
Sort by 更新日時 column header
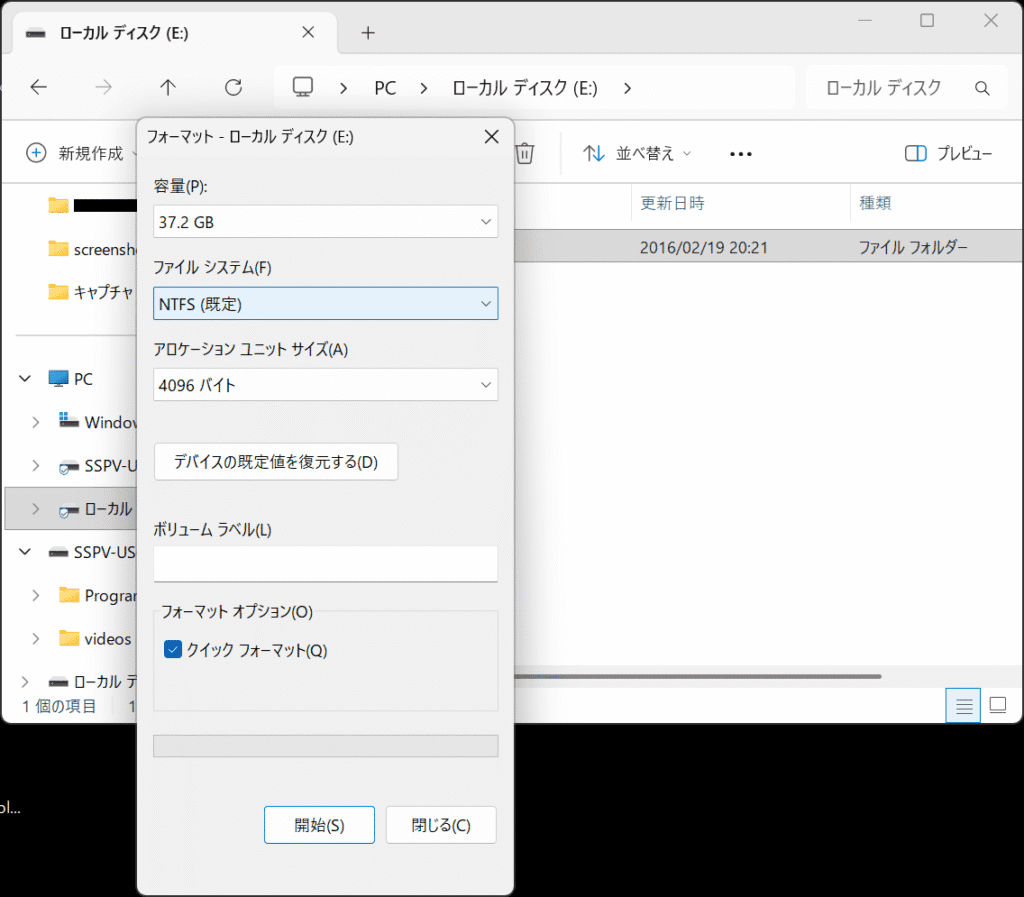672,203
